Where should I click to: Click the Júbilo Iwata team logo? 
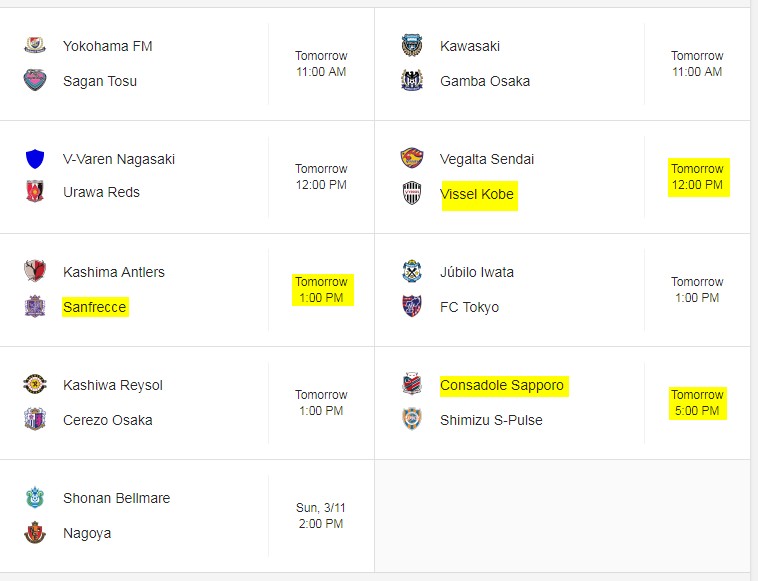(412, 272)
